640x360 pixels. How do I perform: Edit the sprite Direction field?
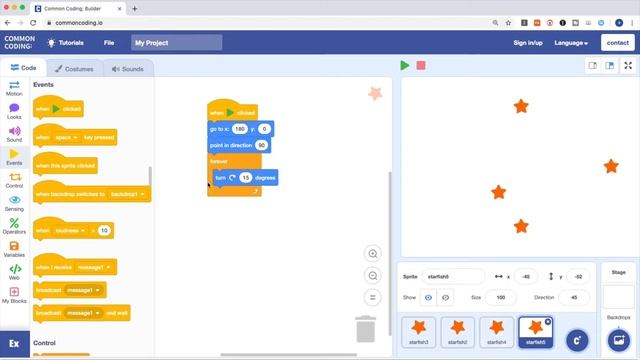pos(574,298)
